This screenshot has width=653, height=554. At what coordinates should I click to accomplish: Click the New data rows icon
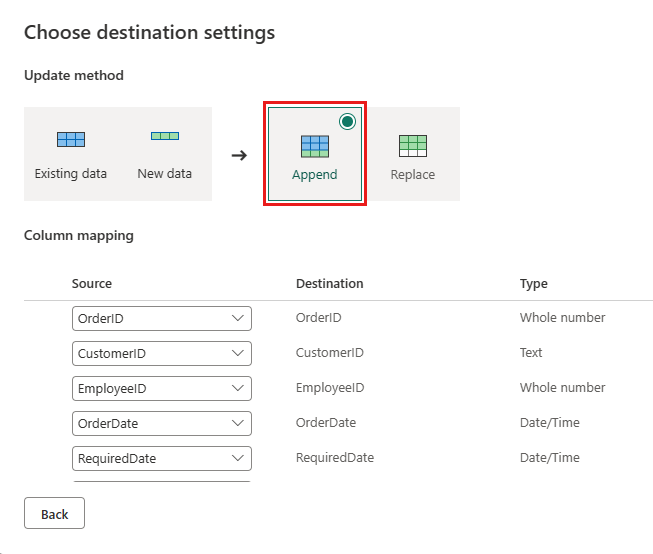tap(165, 136)
